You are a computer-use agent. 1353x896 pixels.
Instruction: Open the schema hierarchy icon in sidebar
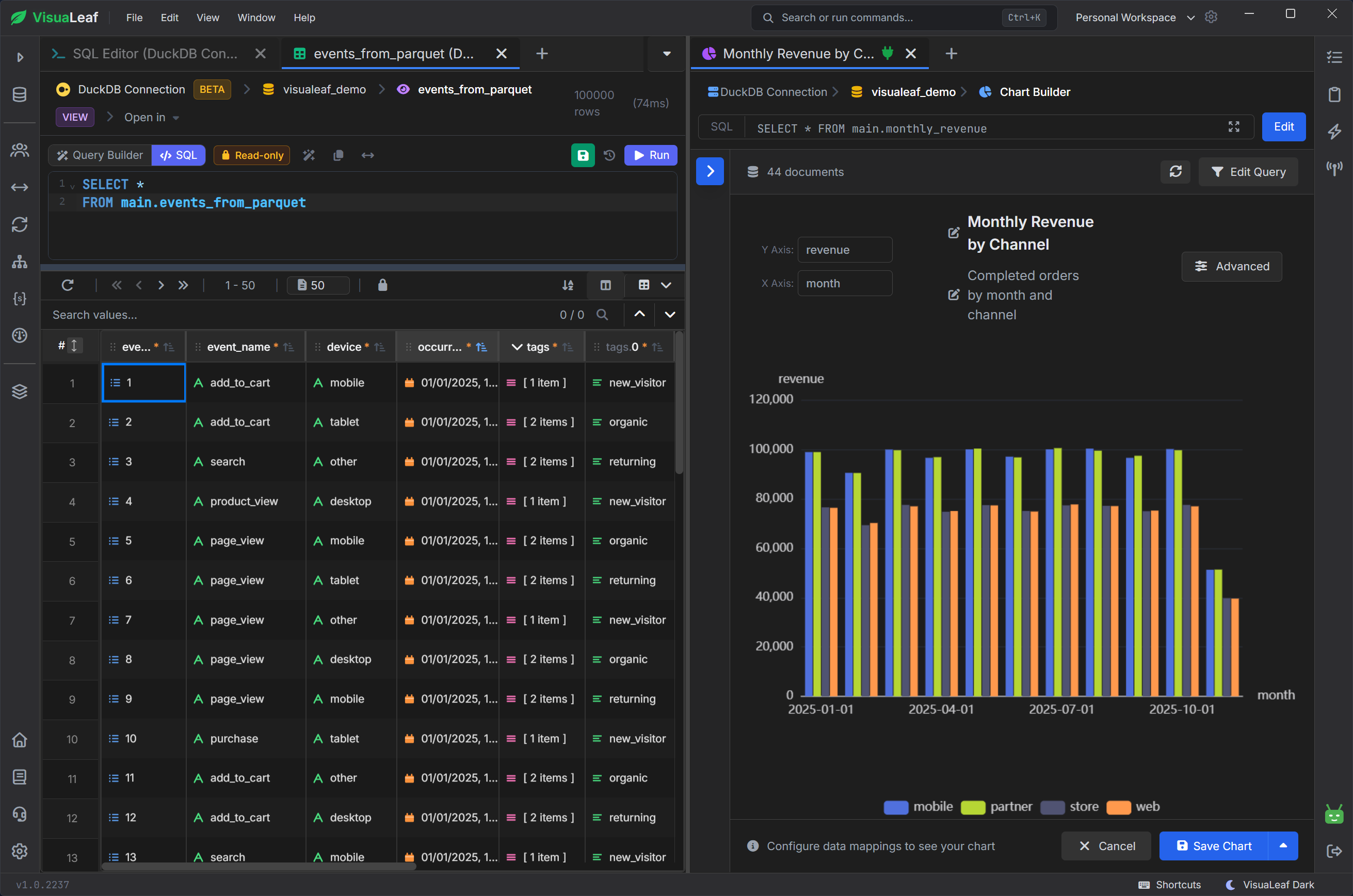click(20, 262)
